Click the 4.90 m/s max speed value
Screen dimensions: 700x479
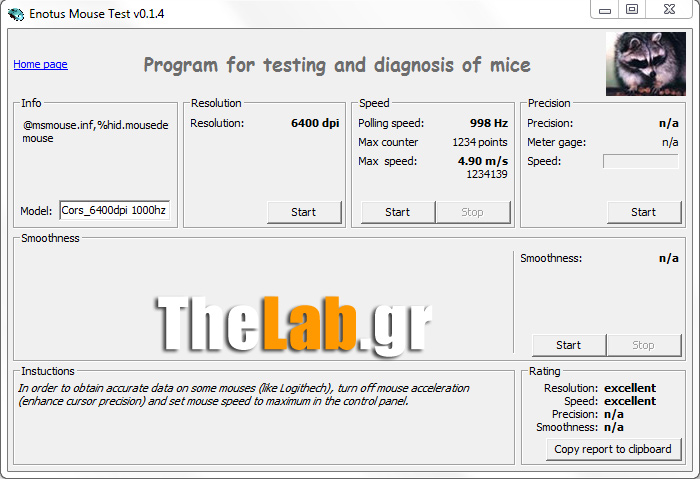tap(483, 161)
